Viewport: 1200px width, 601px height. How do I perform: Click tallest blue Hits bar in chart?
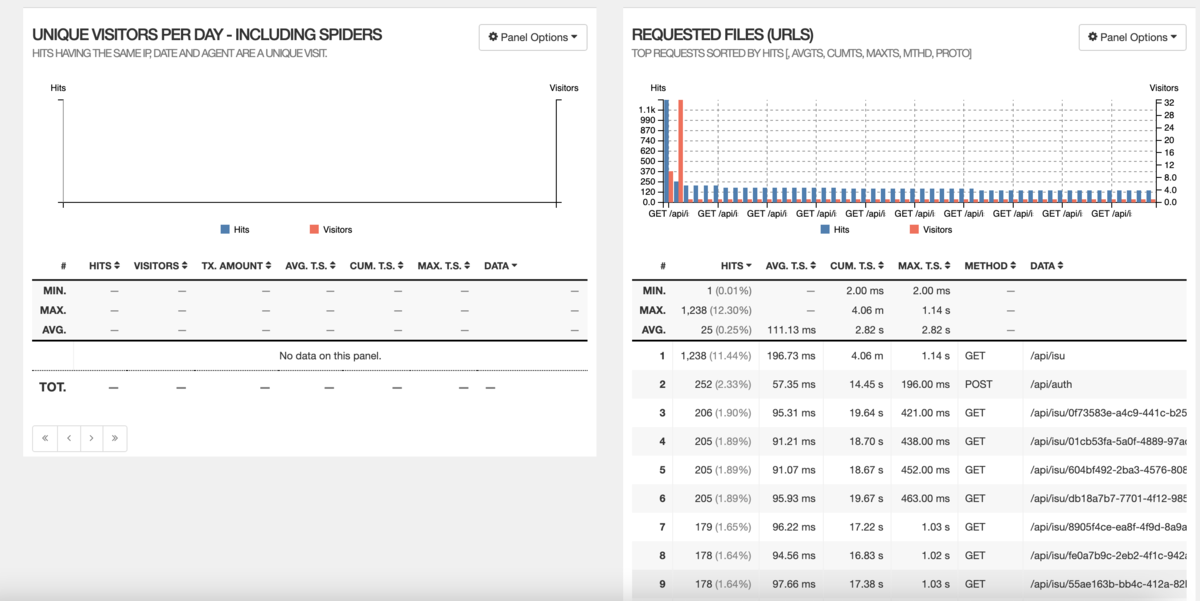[x=665, y=151]
